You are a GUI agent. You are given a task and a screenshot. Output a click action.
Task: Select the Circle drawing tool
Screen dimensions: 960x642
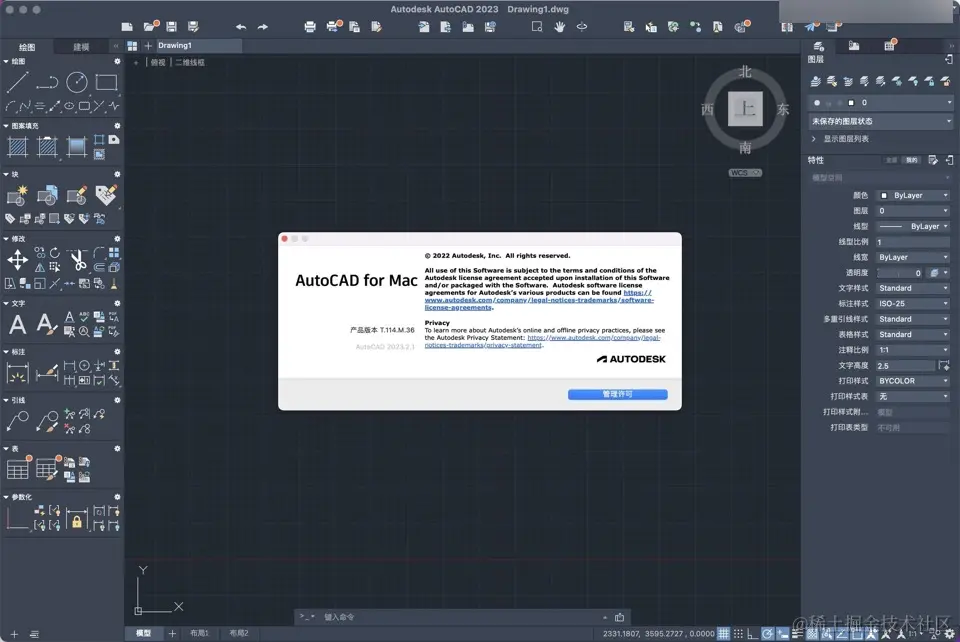point(77,82)
